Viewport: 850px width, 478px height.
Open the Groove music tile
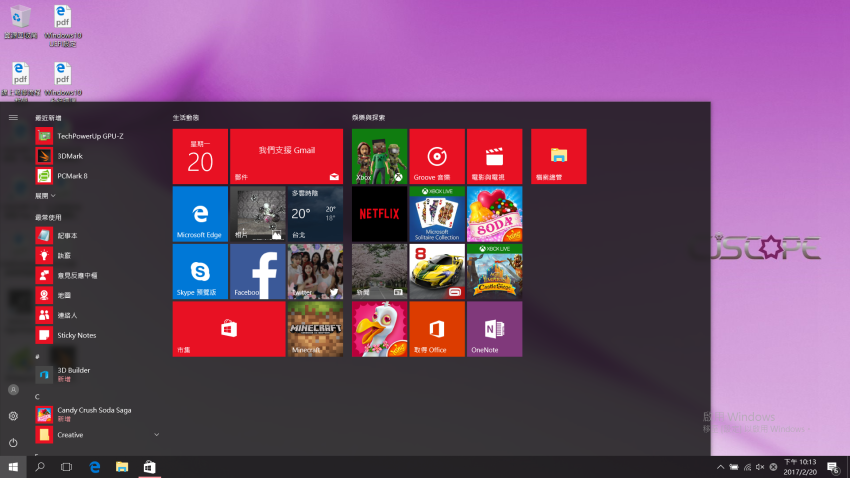(437, 157)
